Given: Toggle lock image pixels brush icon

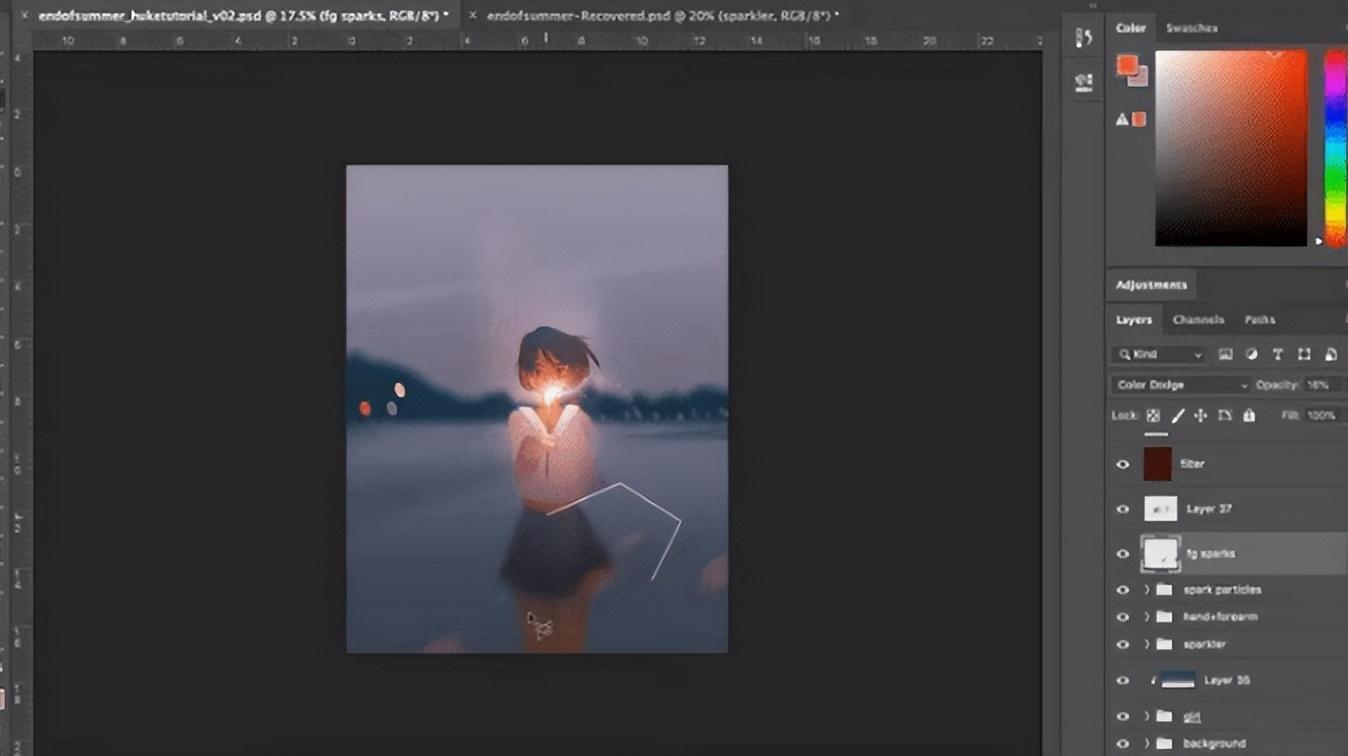Looking at the screenshot, I should (1178, 416).
